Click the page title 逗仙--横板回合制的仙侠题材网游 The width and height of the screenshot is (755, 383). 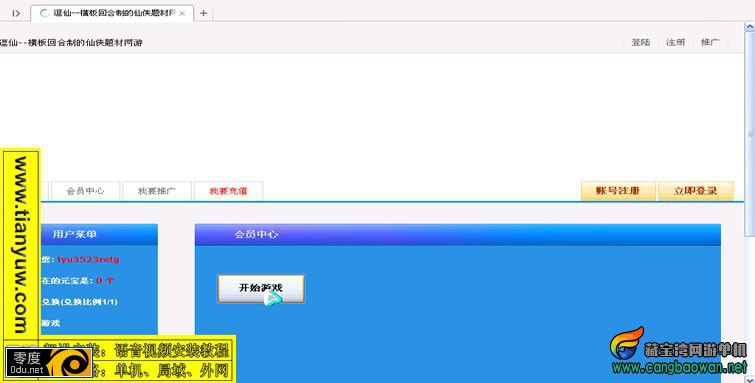pos(71,42)
